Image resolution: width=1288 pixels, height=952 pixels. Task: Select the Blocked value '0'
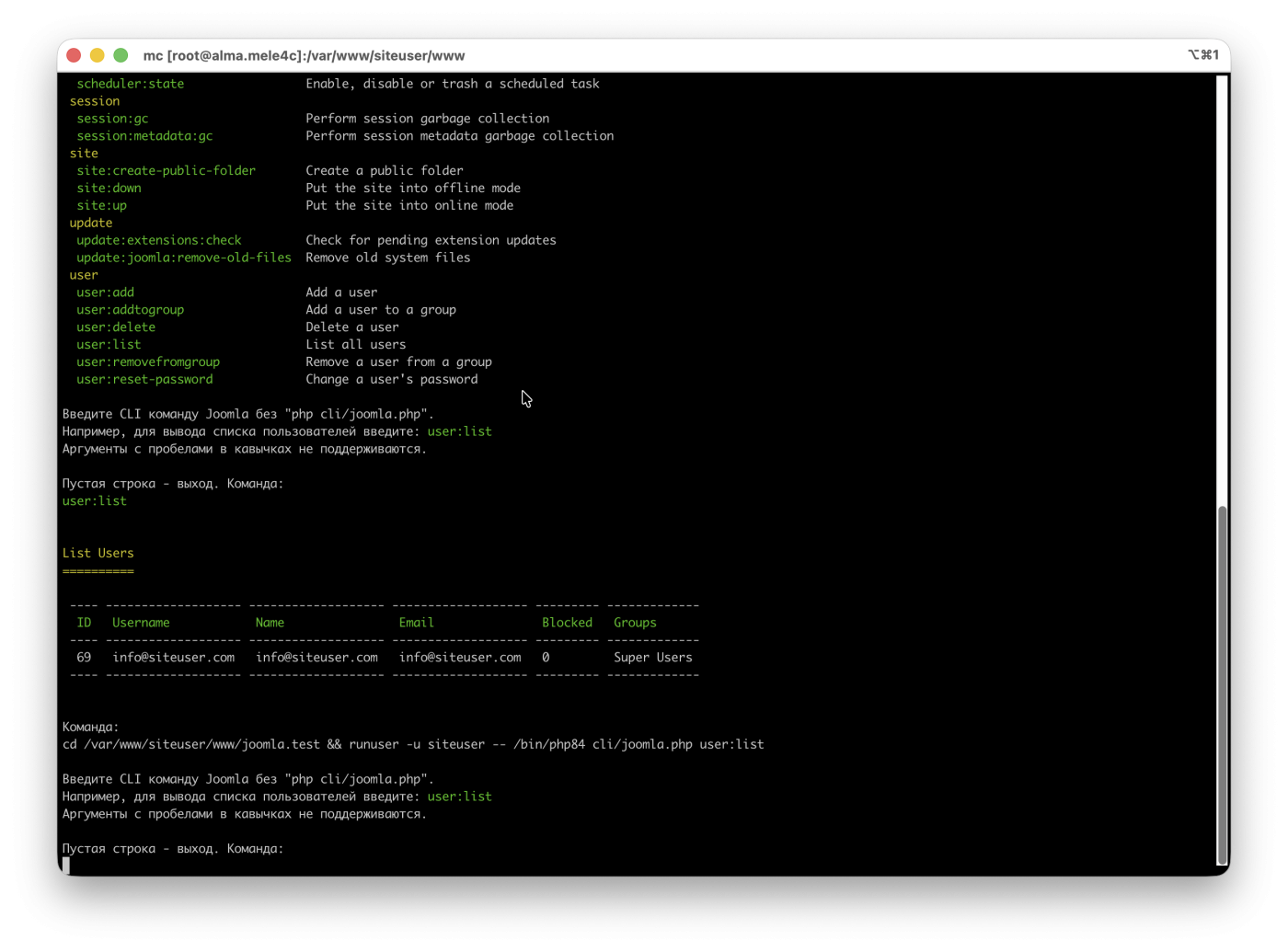[x=546, y=659]
